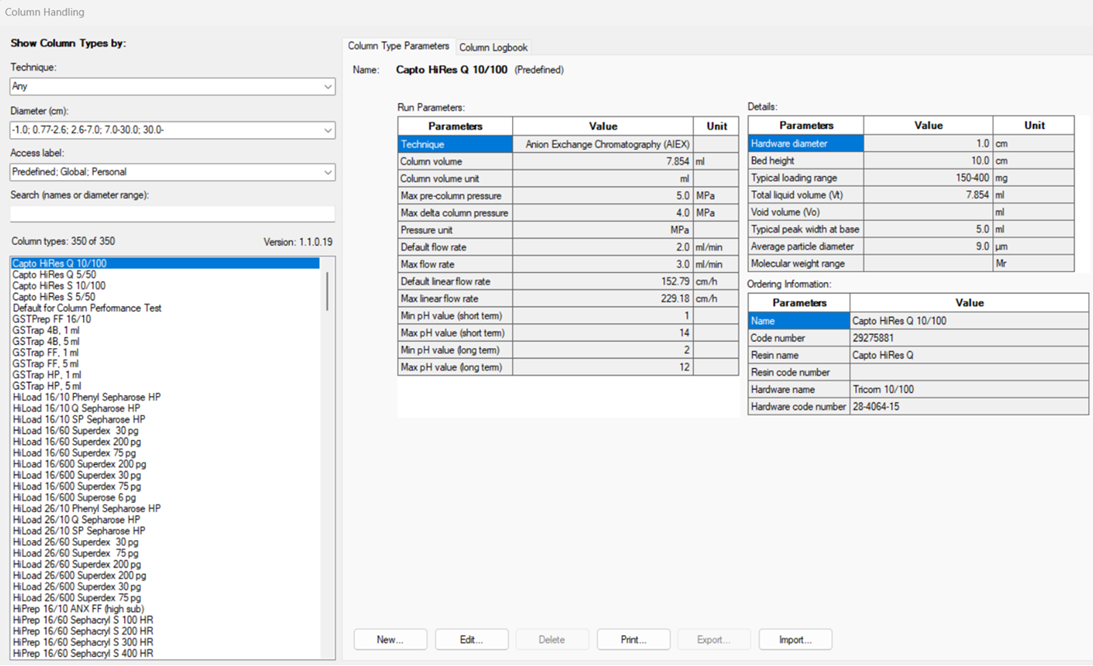Open the Technique dropdown
The height and width of the screenshot is (666, 1093).
[x=172, y=87]
